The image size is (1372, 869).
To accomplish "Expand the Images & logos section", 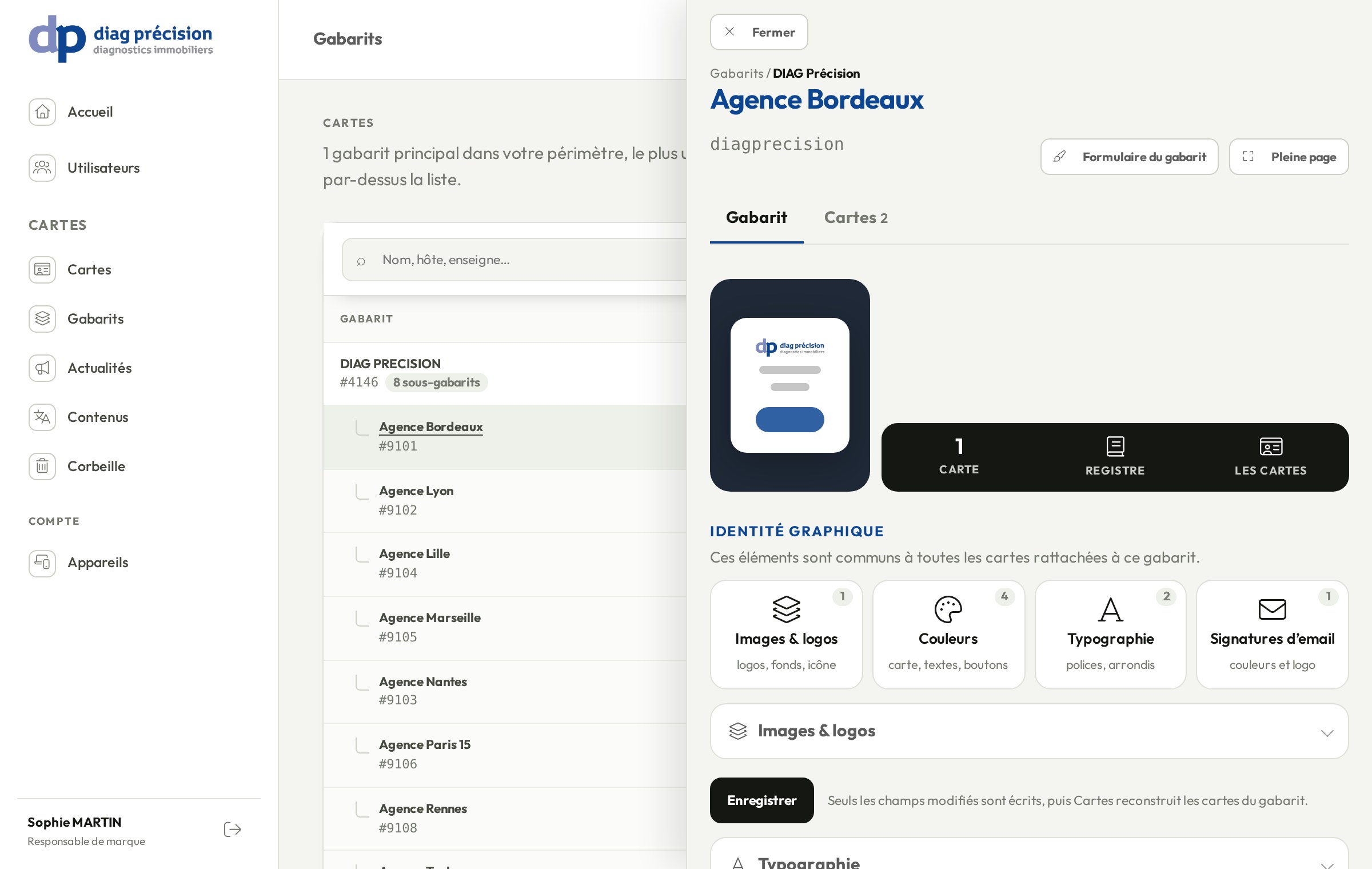I will pyautogui.click(x=1029, y=731).
